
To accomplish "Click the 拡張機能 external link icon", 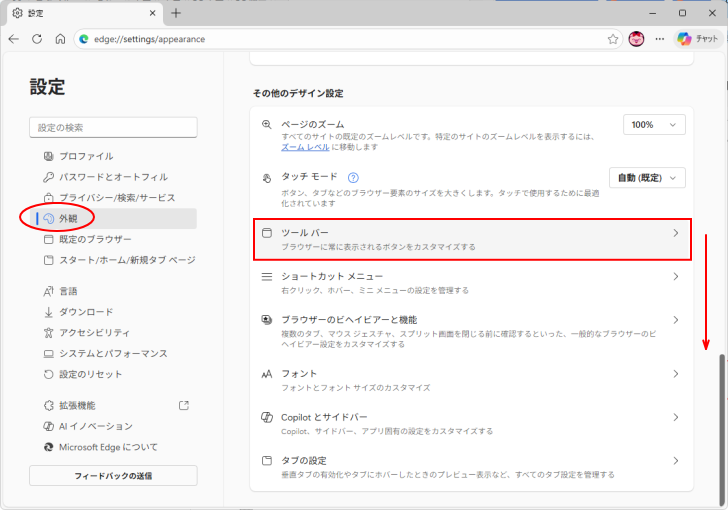I will tap(184, 405).
